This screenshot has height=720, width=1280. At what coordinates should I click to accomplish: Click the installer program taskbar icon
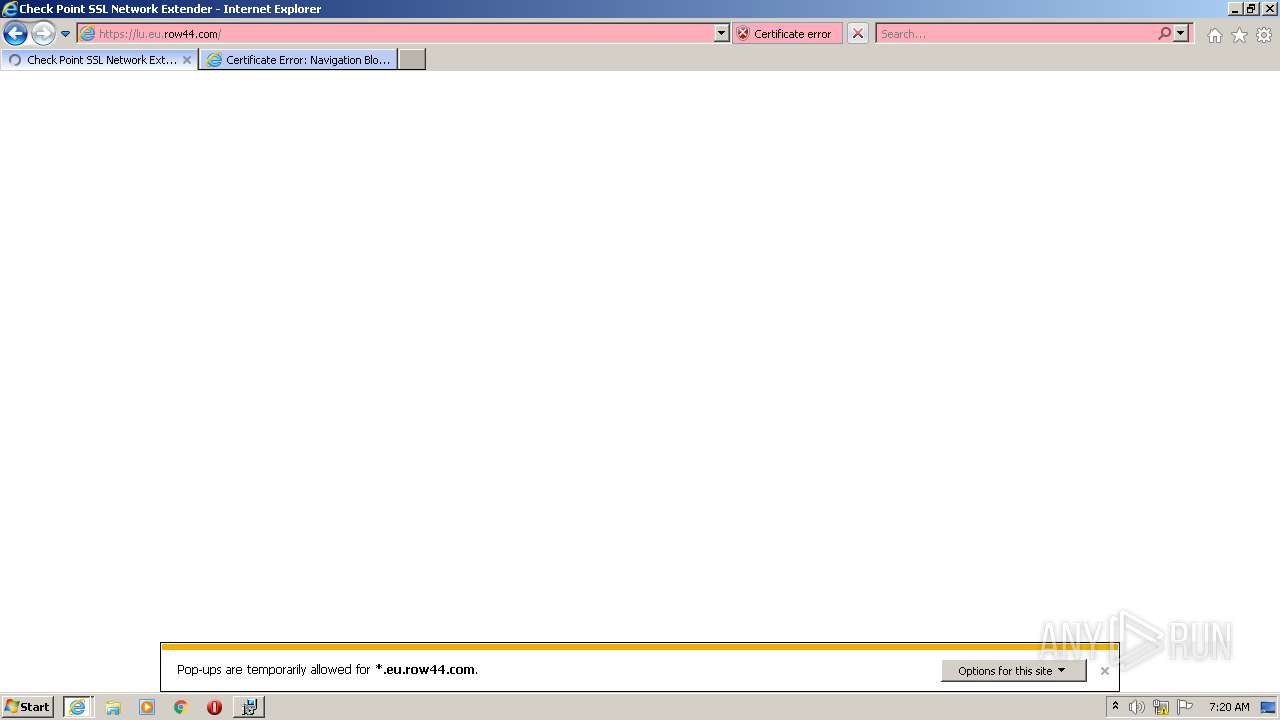tap(249, 707)
